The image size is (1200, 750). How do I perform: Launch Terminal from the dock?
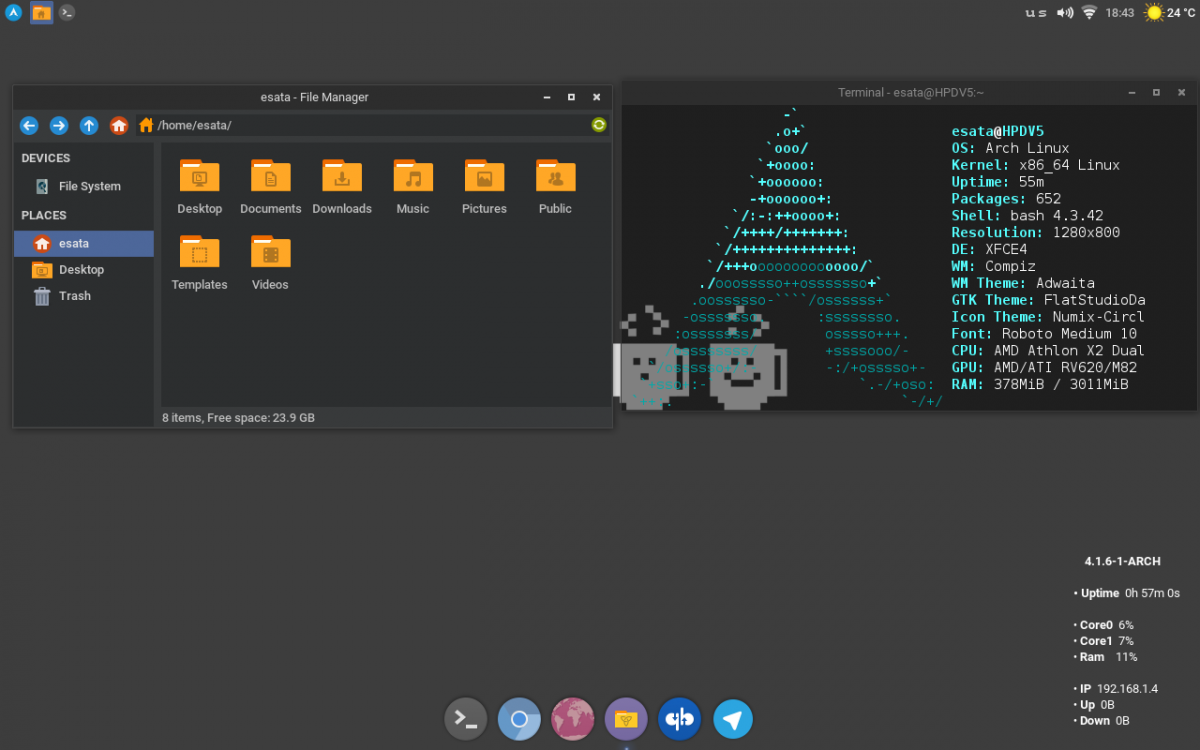coord(465,719)
